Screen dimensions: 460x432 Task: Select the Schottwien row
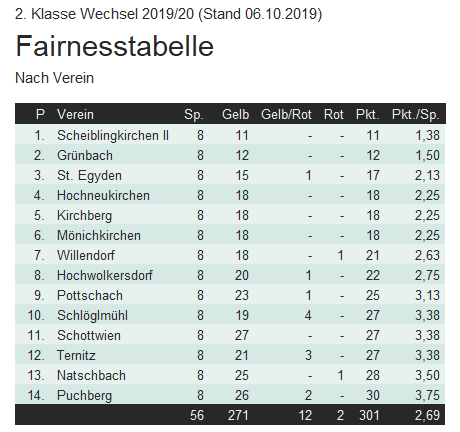230,335
